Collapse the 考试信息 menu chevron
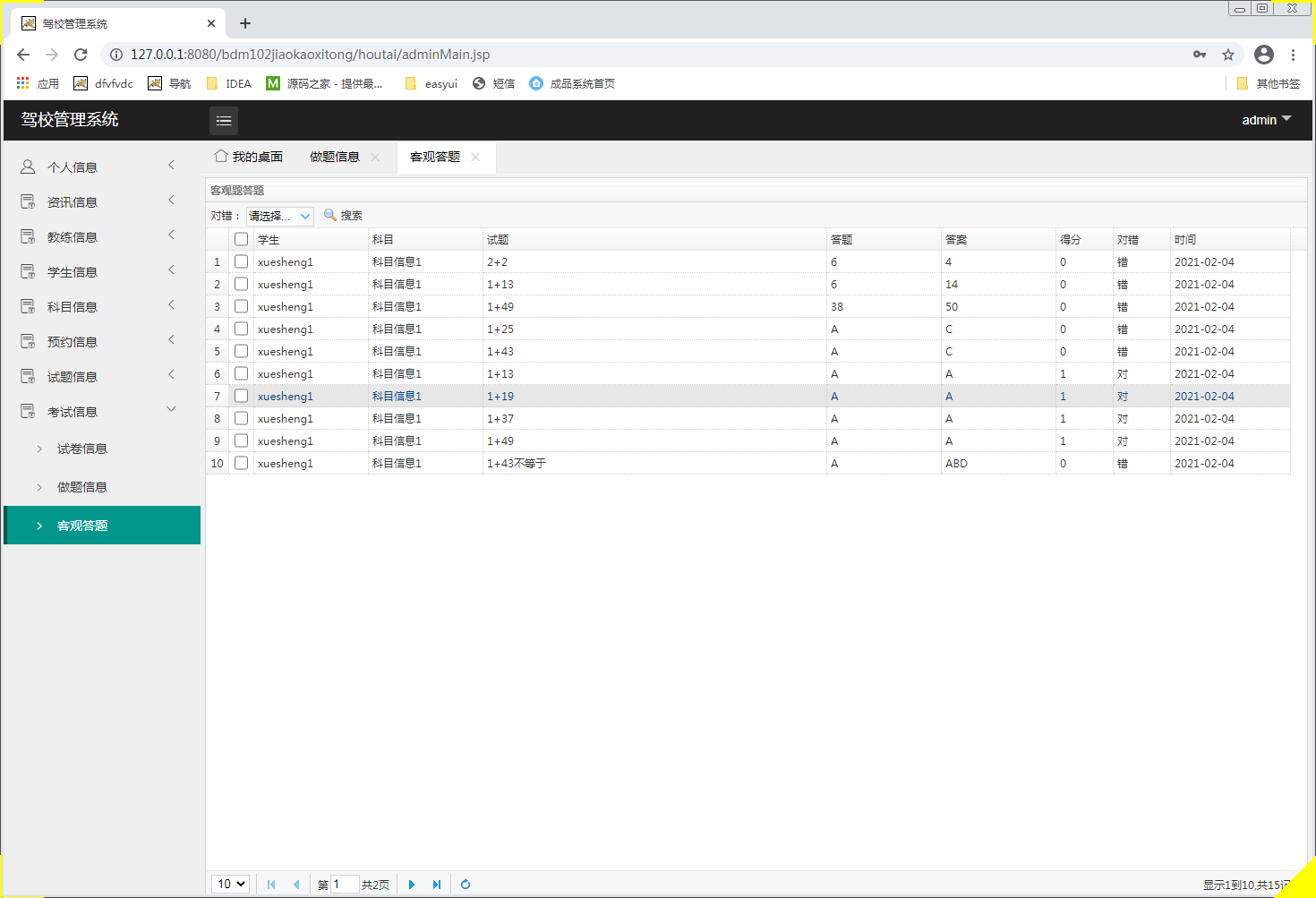The width and height of the screenshot is (1316, 898). 171,409
